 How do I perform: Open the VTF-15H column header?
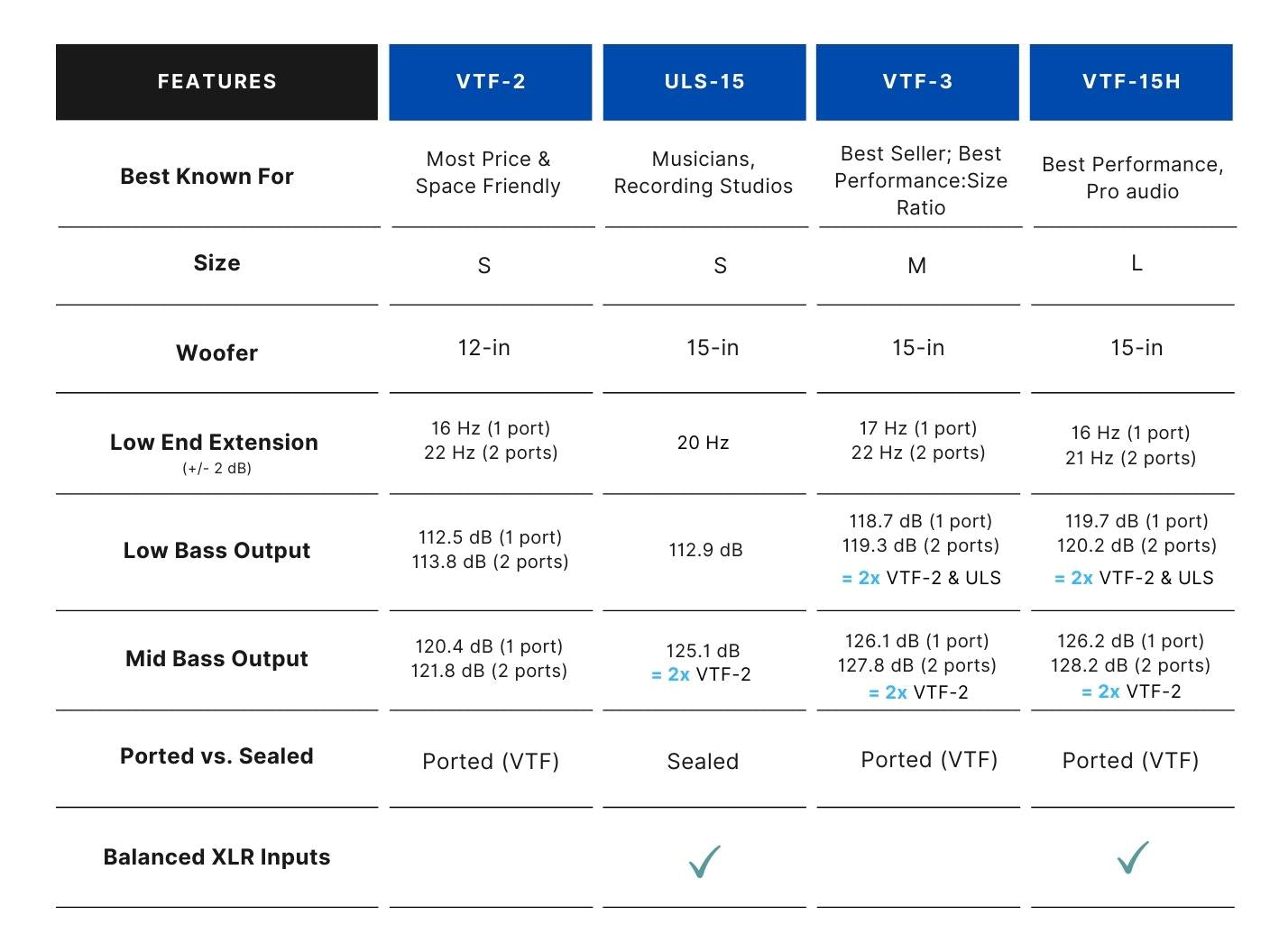click(1131, 82)
